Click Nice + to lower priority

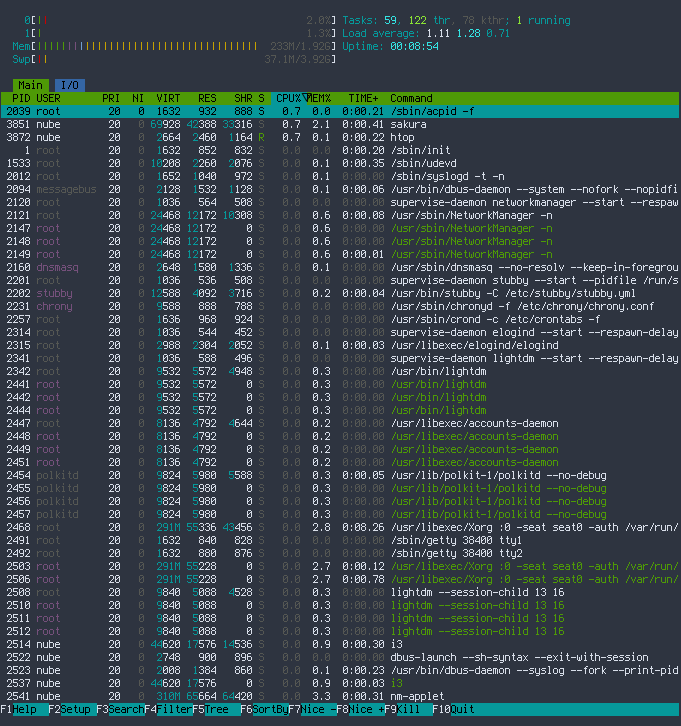point(362,709)
